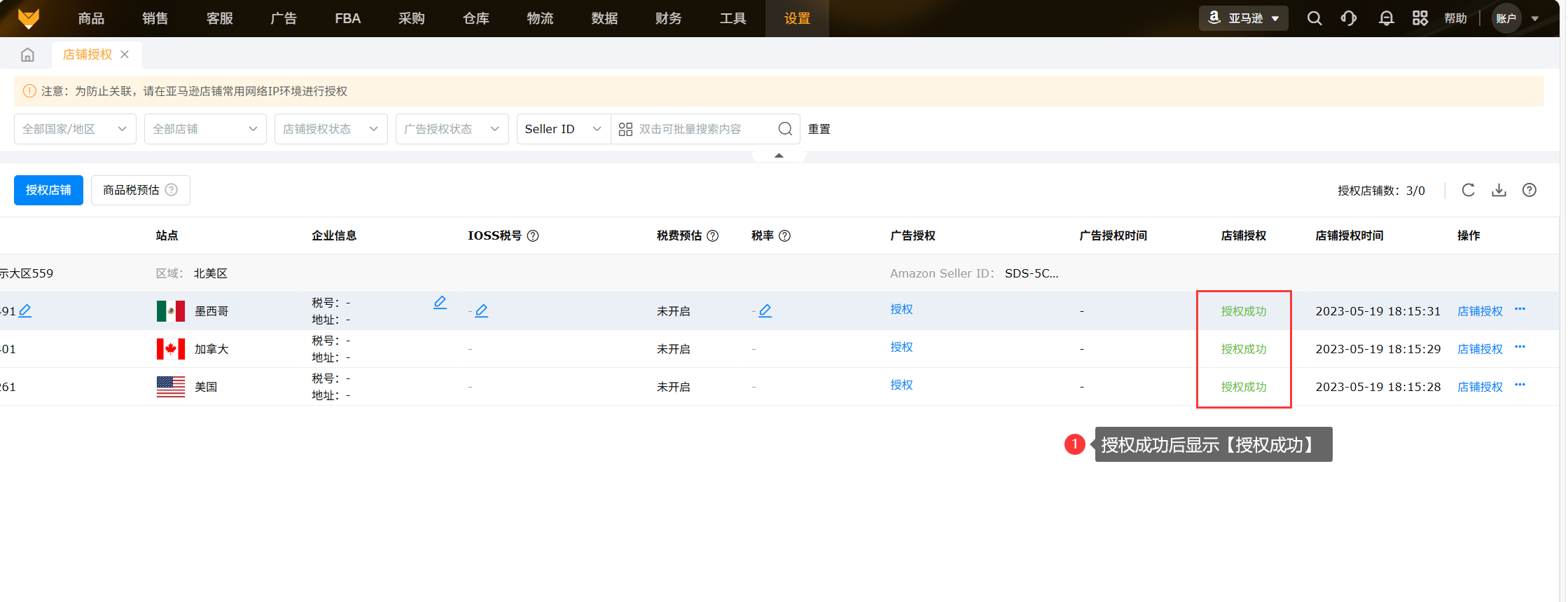Image resolution: width=1568 pixels, height=602 pixels.
Task: Open the 广告 menu
Action: [284, 18]
